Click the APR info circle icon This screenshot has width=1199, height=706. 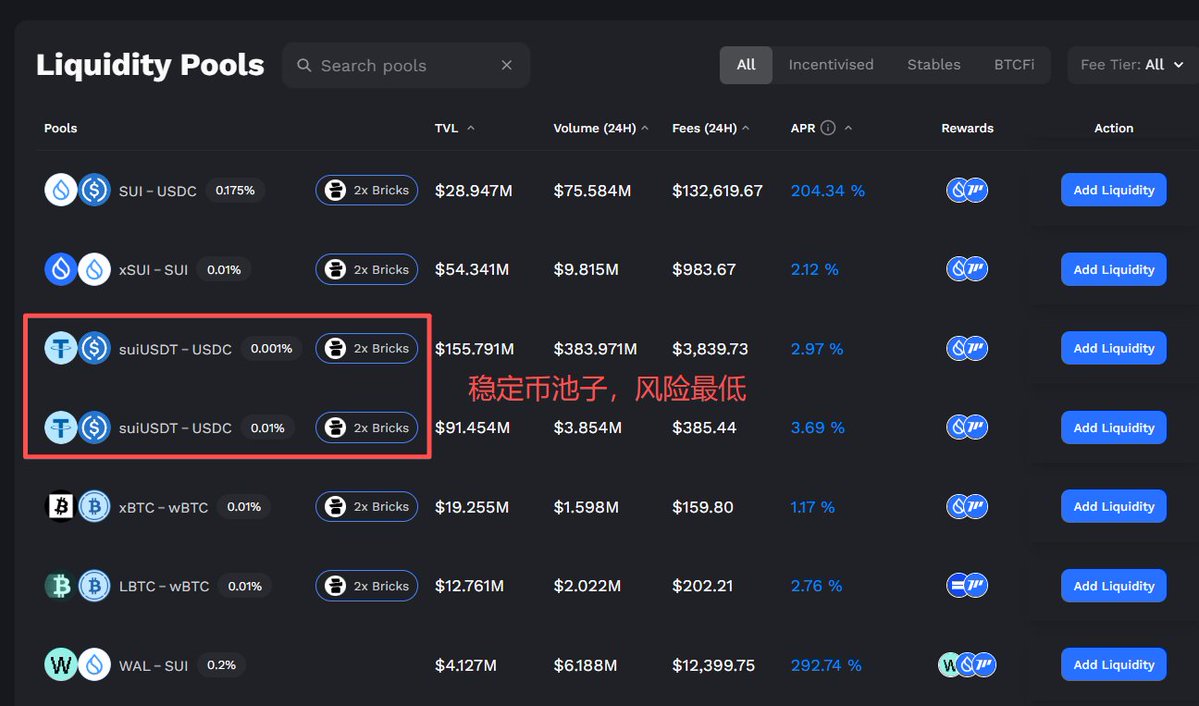point(828,128)
